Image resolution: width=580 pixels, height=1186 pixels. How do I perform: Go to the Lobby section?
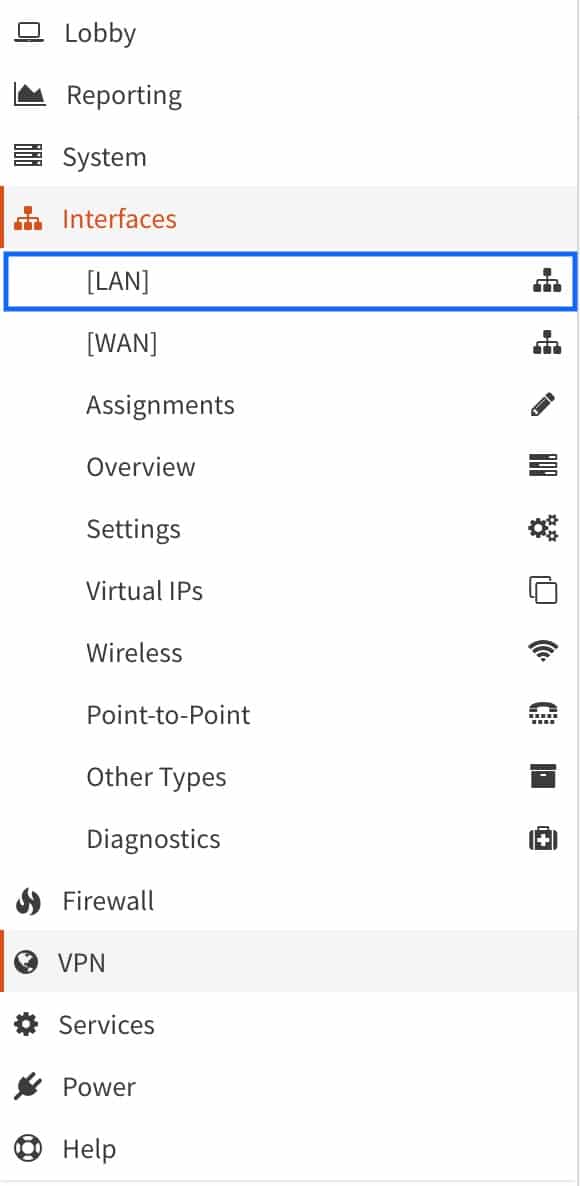pyautogui.click(x=290, y=33)
